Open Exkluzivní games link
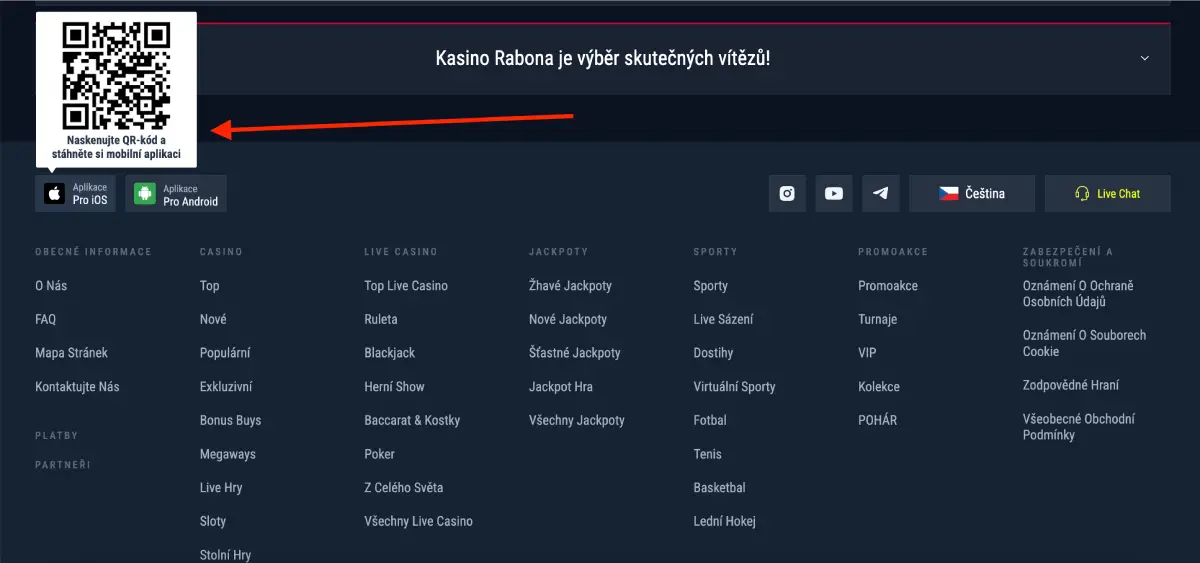The image size is (1200, 563). coord(226,387)
